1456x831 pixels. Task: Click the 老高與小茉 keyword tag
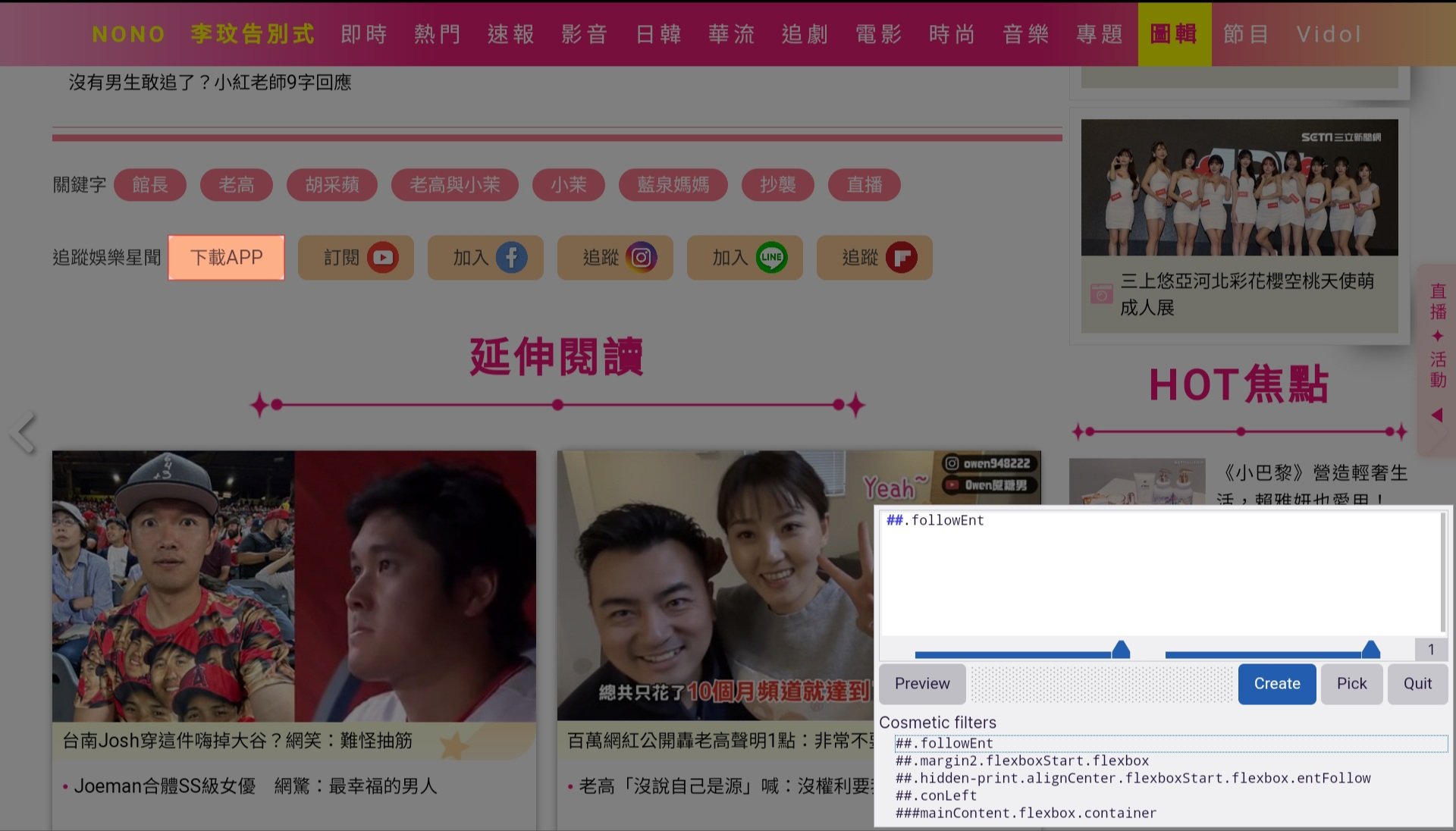(455, 185)
